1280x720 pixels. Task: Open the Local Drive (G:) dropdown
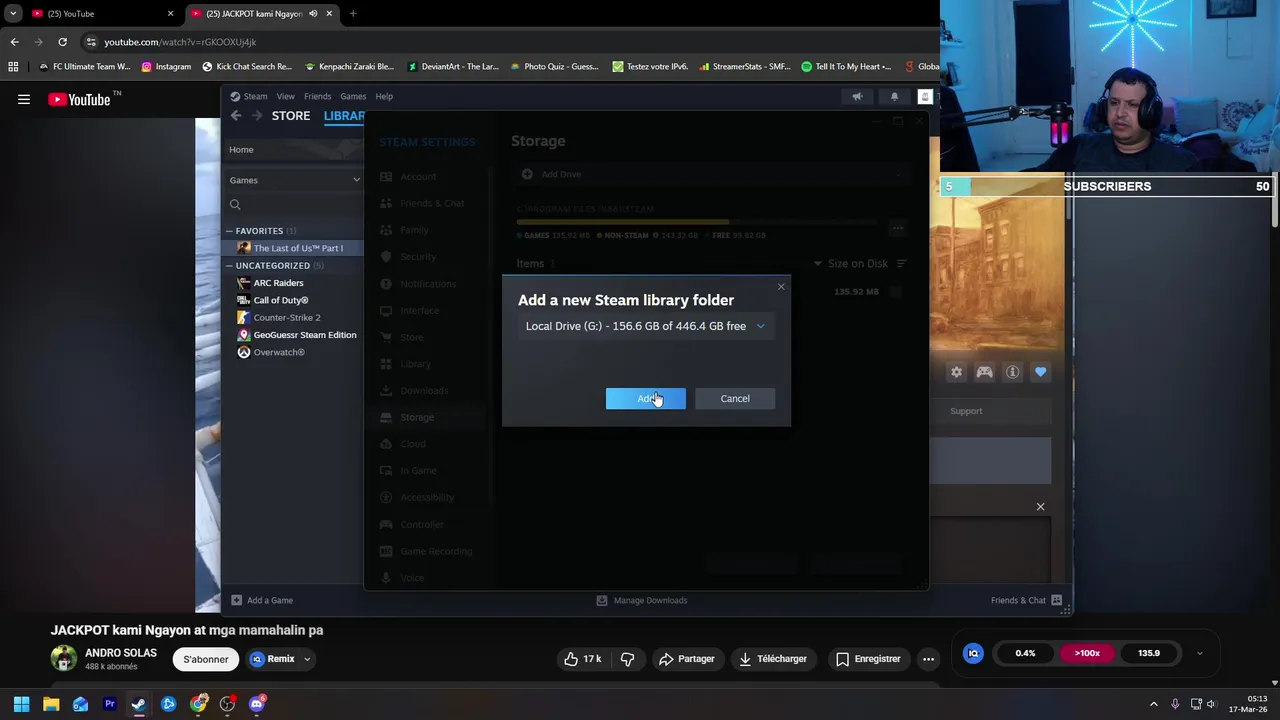pyautogui.click(x=646, y=326)
